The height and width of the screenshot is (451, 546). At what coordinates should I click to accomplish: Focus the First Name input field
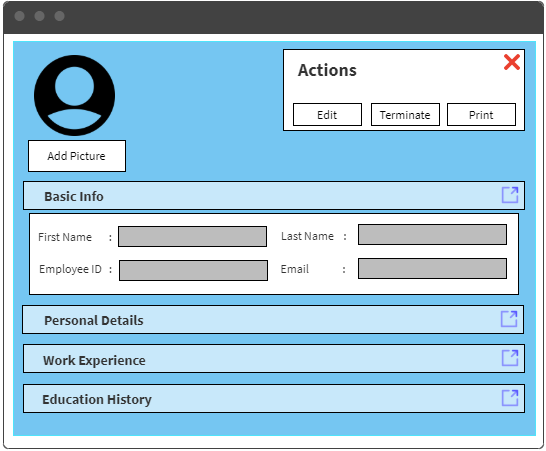click(193, 236)
